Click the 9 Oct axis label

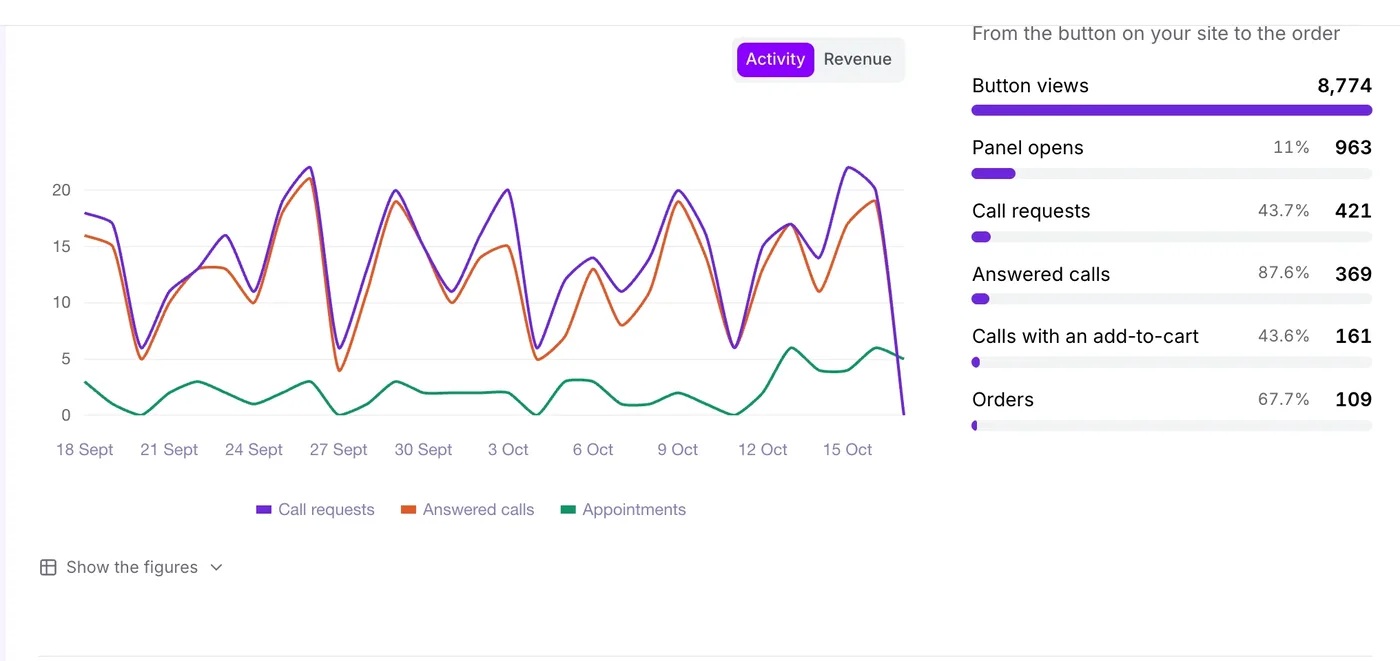(677, 450)
